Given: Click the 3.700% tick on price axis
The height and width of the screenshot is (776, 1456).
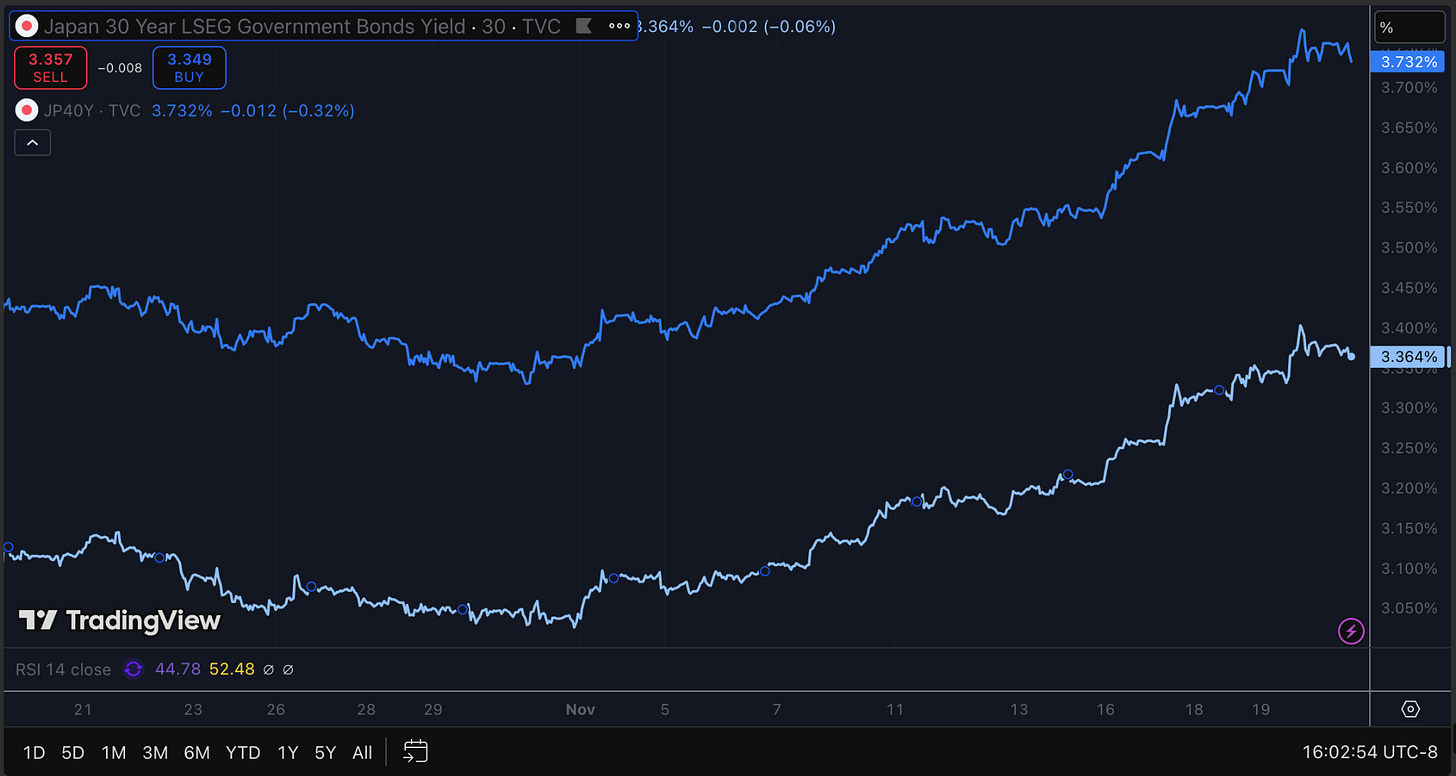Looking at the screenshot, I should click(1408, 88).
